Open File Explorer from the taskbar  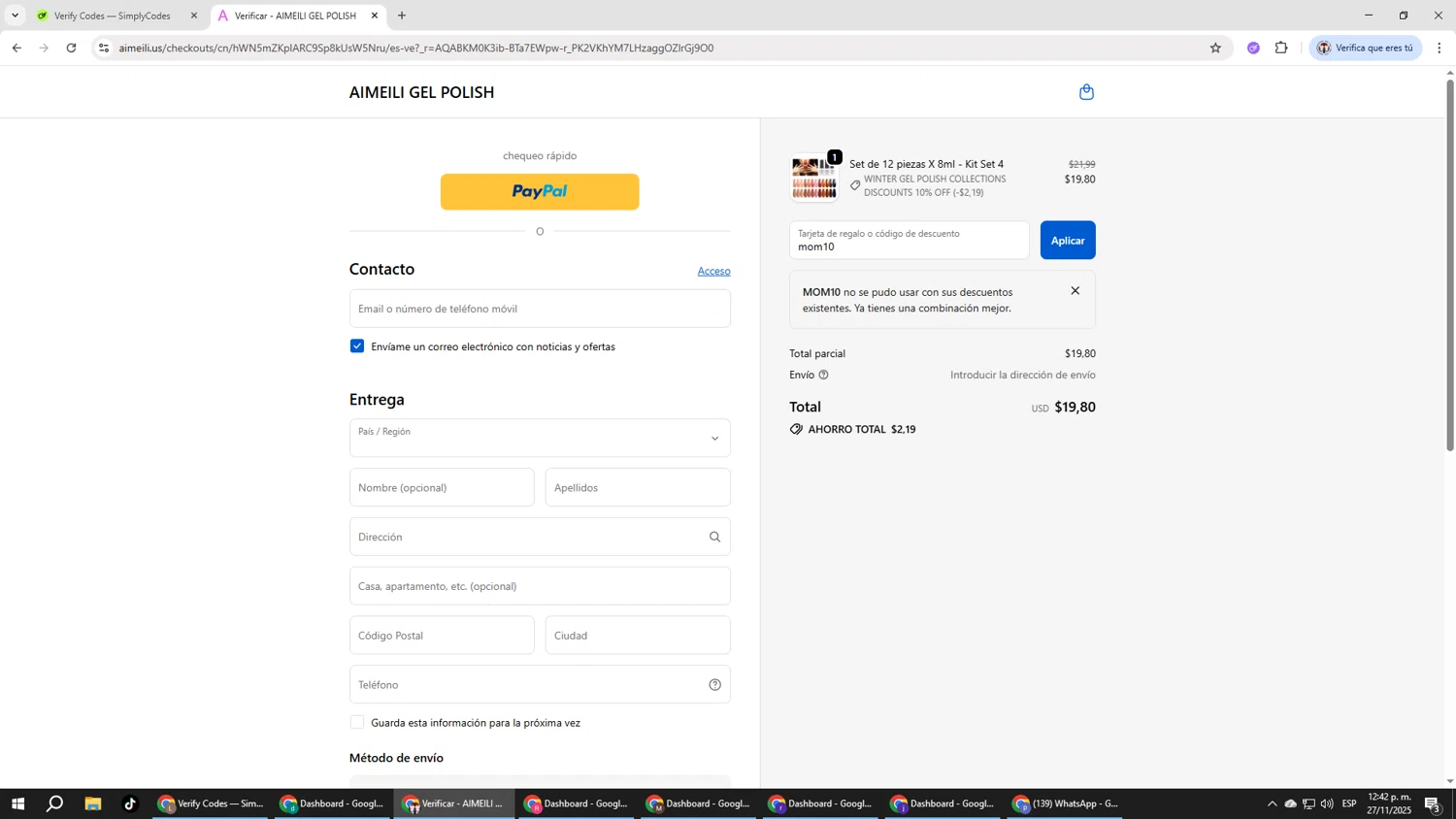[x=93, y=803]
